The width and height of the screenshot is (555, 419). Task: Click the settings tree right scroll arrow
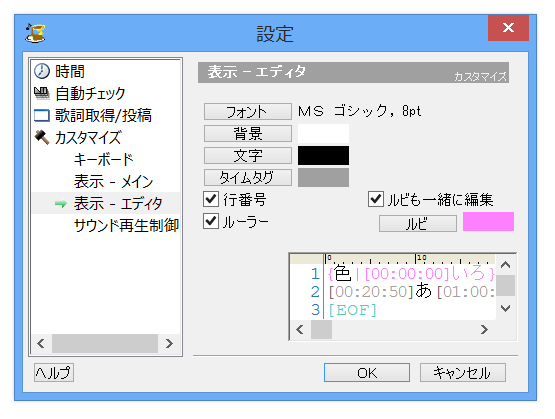click(x=169, y=343)
